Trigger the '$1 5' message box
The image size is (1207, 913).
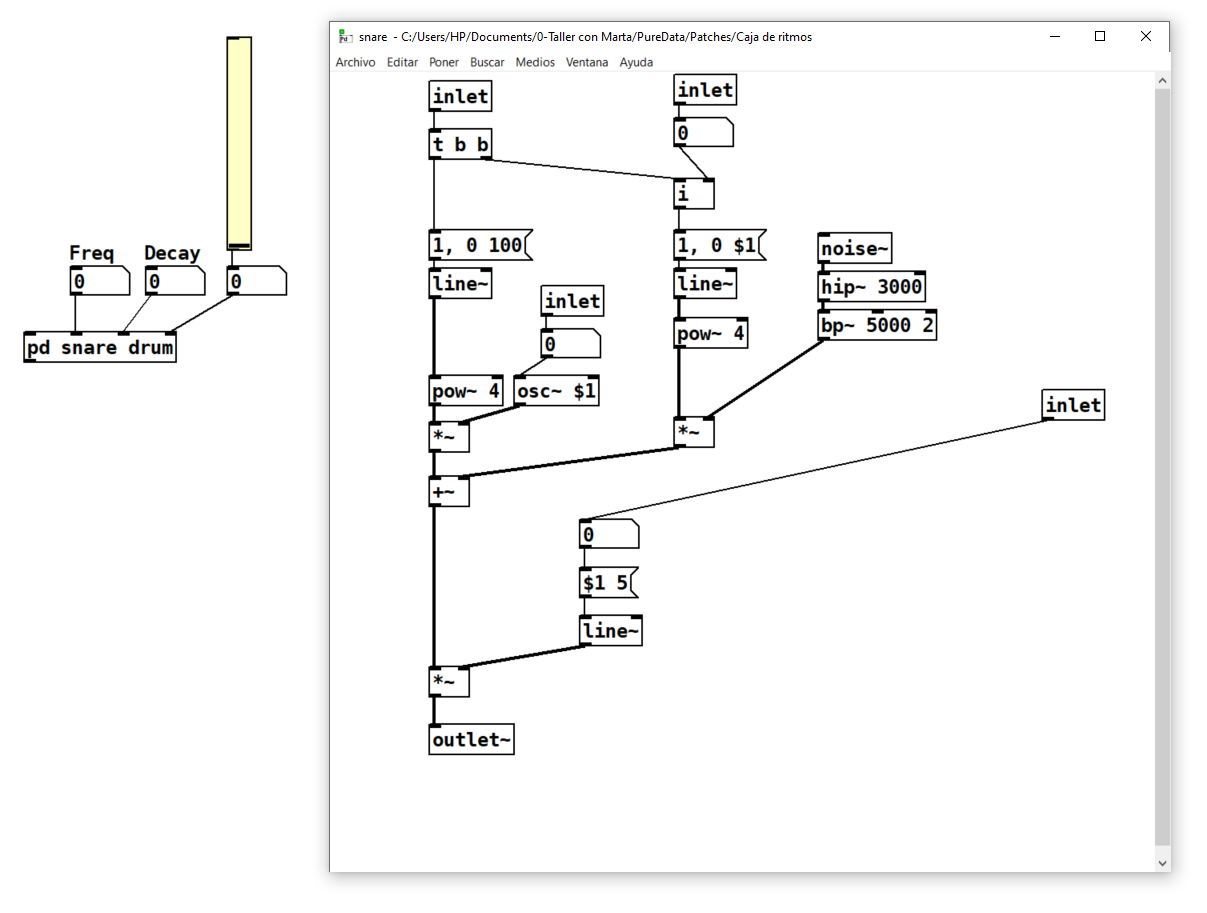click(608, 582)
